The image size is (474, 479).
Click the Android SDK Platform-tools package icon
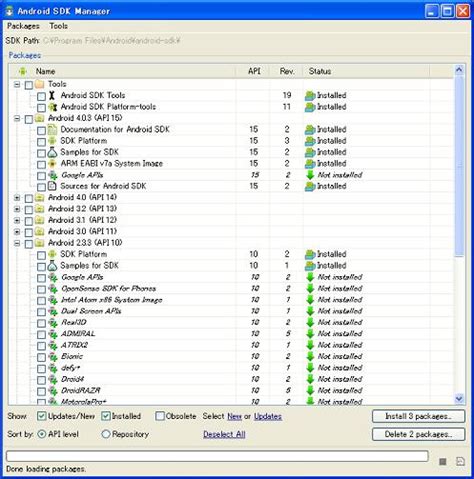point(53,107)
